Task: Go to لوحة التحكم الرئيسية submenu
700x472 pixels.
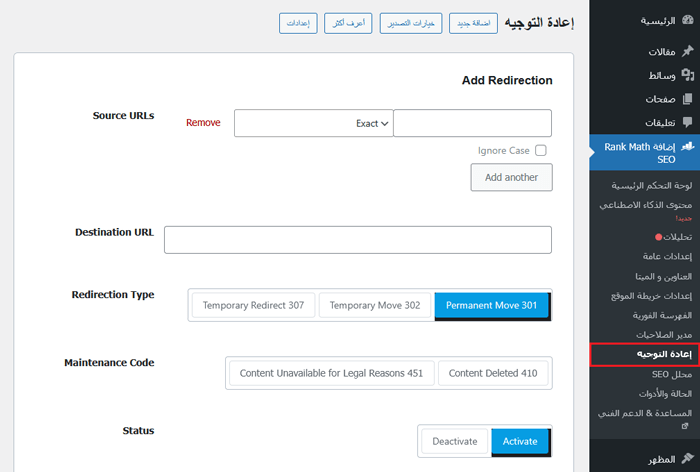Action: pos(651,185)
